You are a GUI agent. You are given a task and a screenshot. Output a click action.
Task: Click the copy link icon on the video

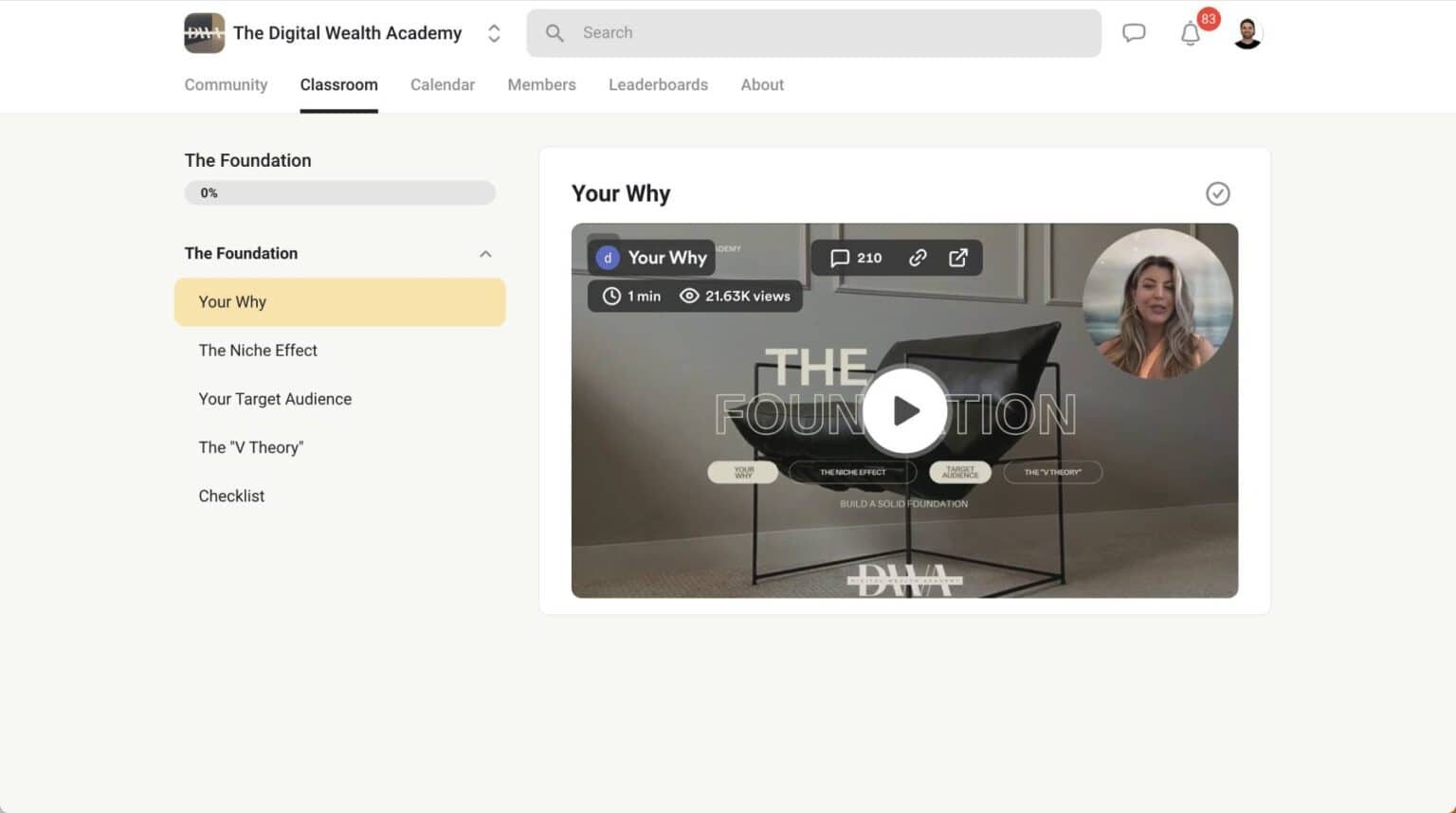[917, 257]
